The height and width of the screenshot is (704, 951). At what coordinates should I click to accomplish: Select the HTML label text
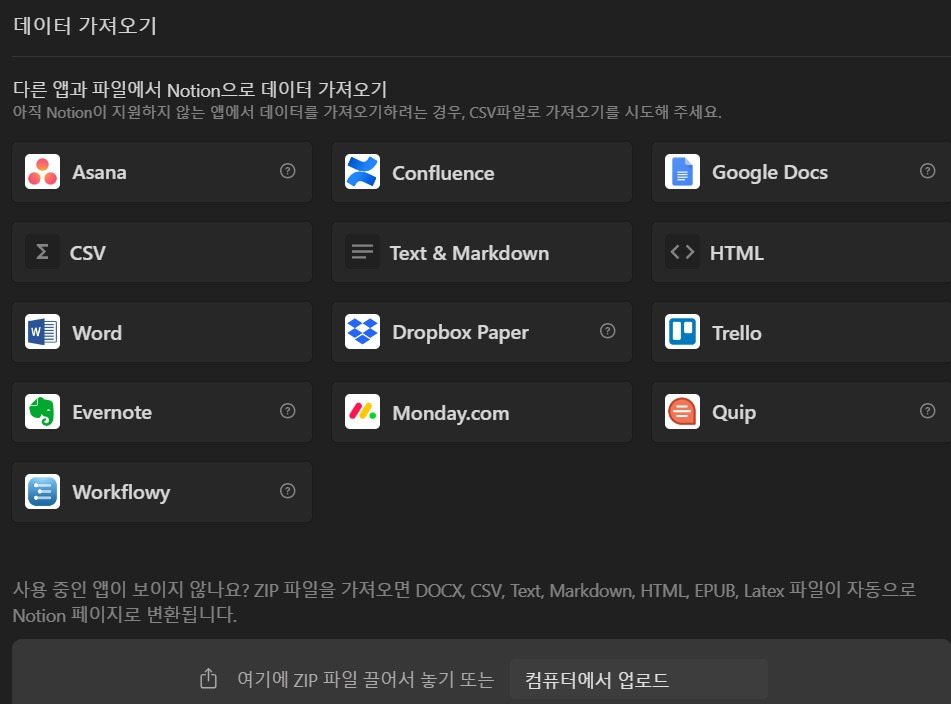[736, 253]
